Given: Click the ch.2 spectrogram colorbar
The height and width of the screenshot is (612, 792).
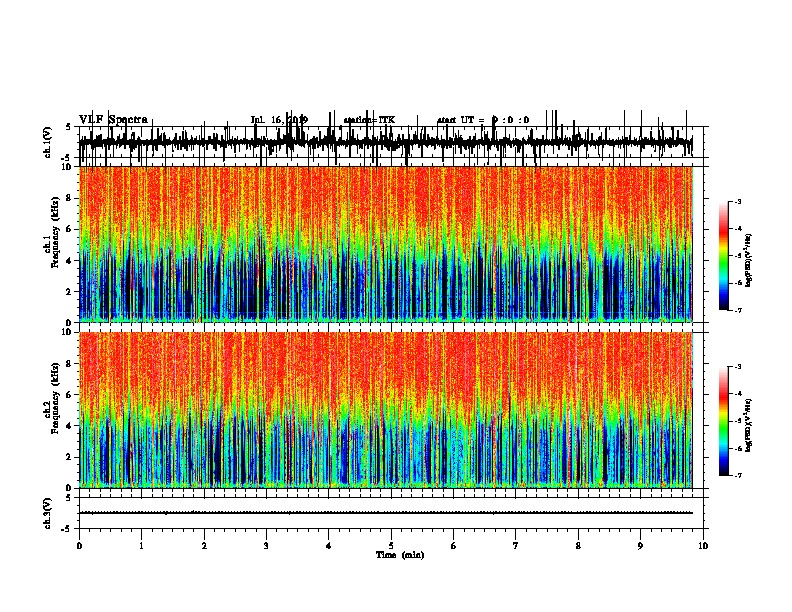Looking at the screenshot, I should [723, 421].
